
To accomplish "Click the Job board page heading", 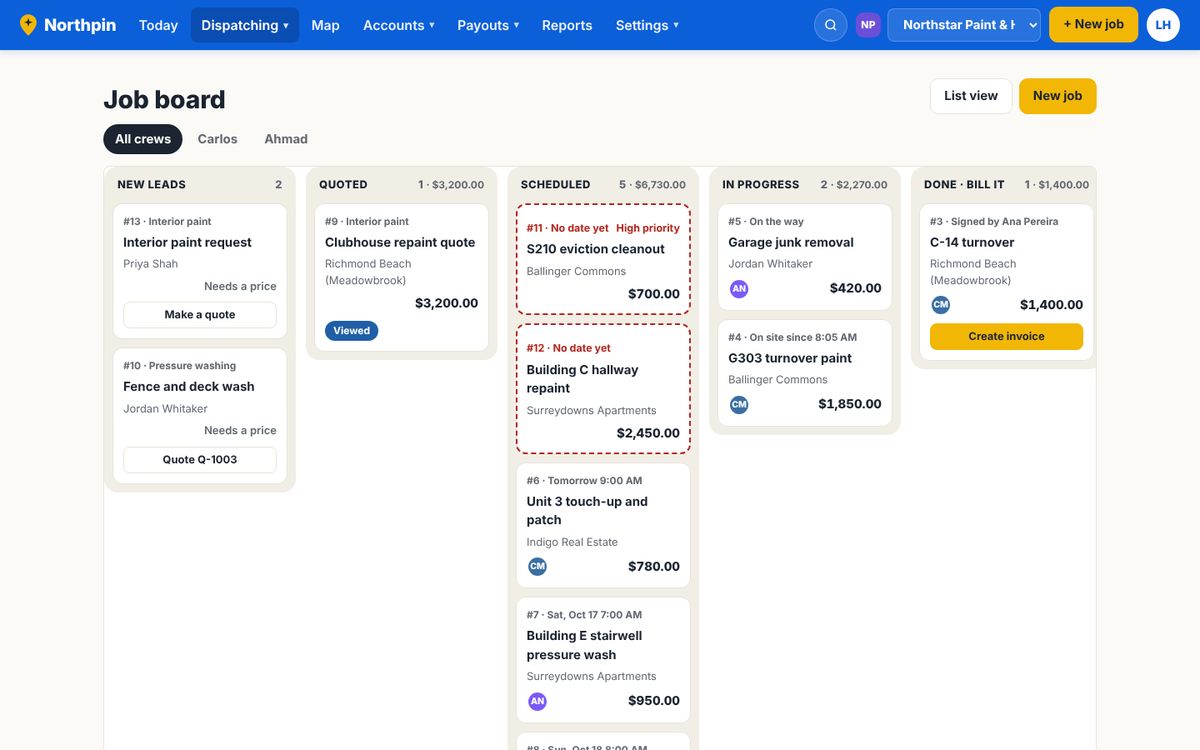I will coord(164,100).
